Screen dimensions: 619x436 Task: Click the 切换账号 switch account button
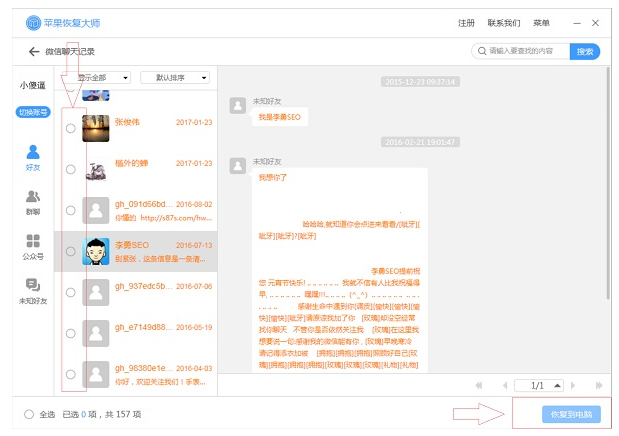33,111
